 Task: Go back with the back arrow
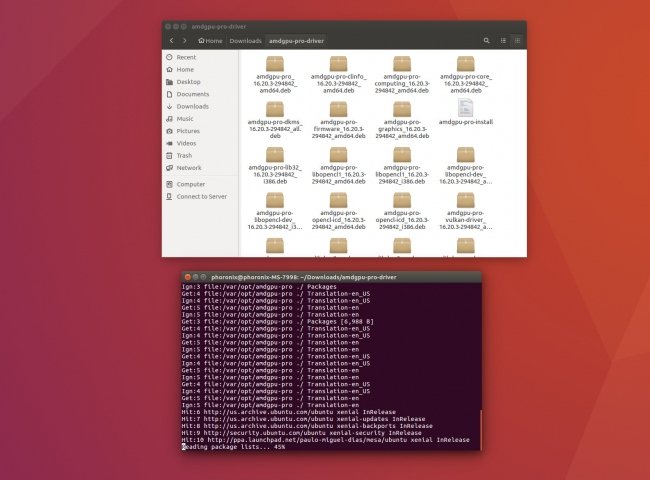[172, 41]
